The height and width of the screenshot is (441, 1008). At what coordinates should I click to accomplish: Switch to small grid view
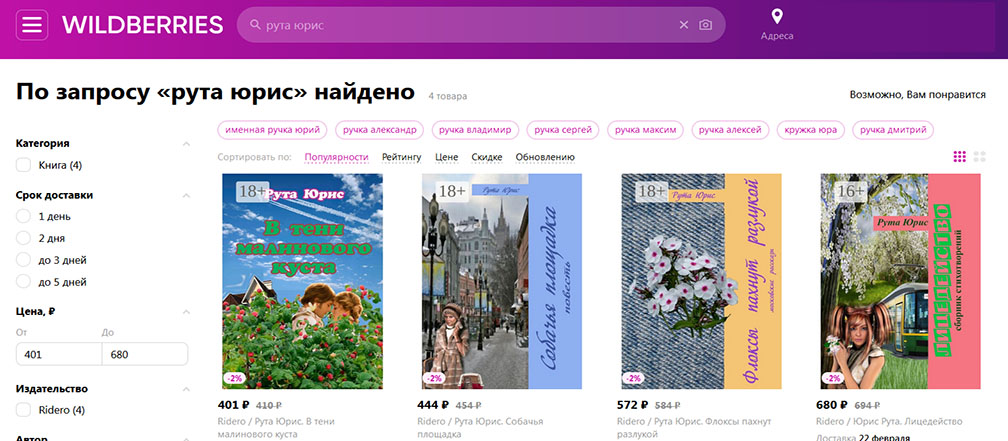coord(960,156)
